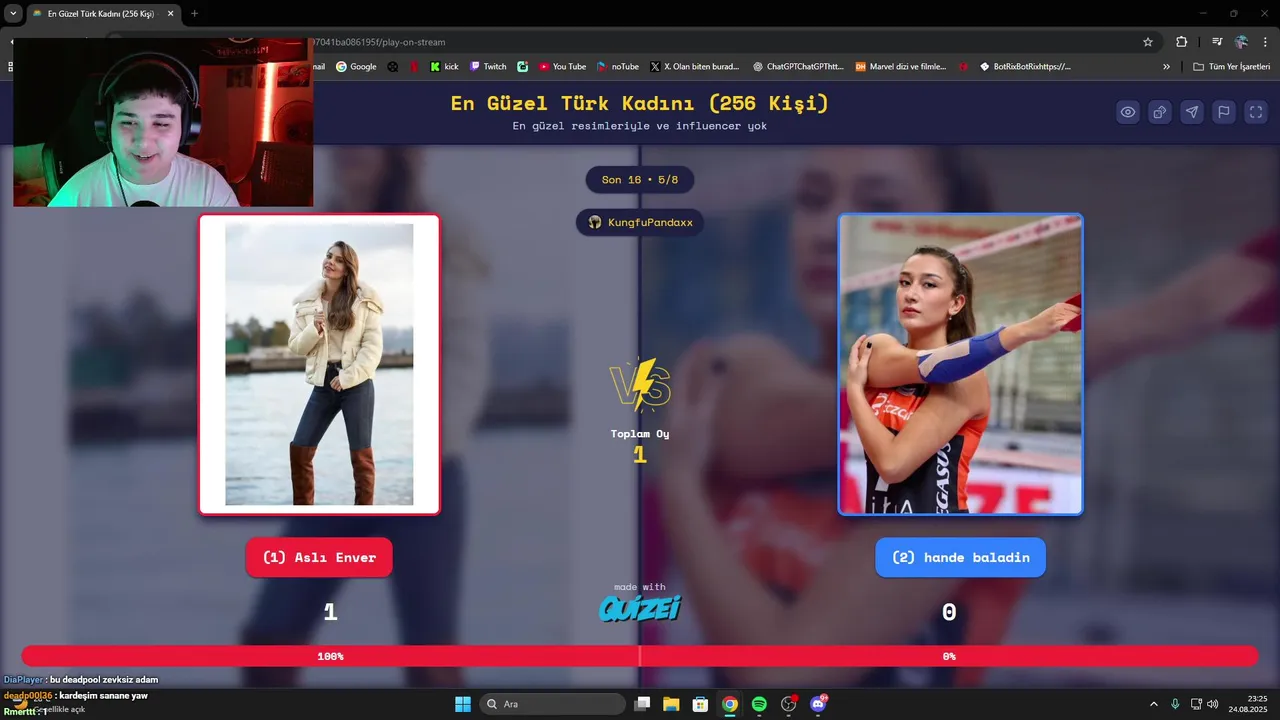Open a new browser tab
Screen dimensions: 1280x720
click(194, 14)
